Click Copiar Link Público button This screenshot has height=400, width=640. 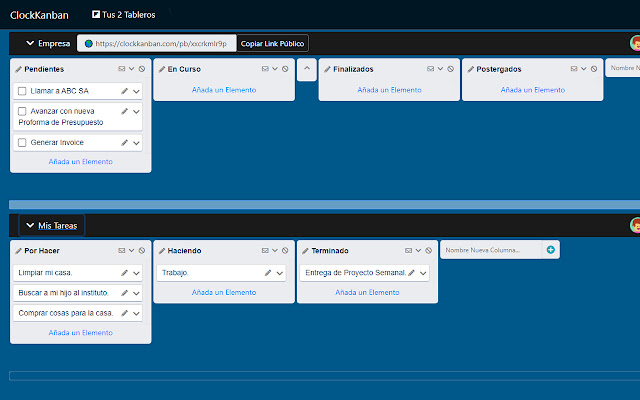[272, 43]
